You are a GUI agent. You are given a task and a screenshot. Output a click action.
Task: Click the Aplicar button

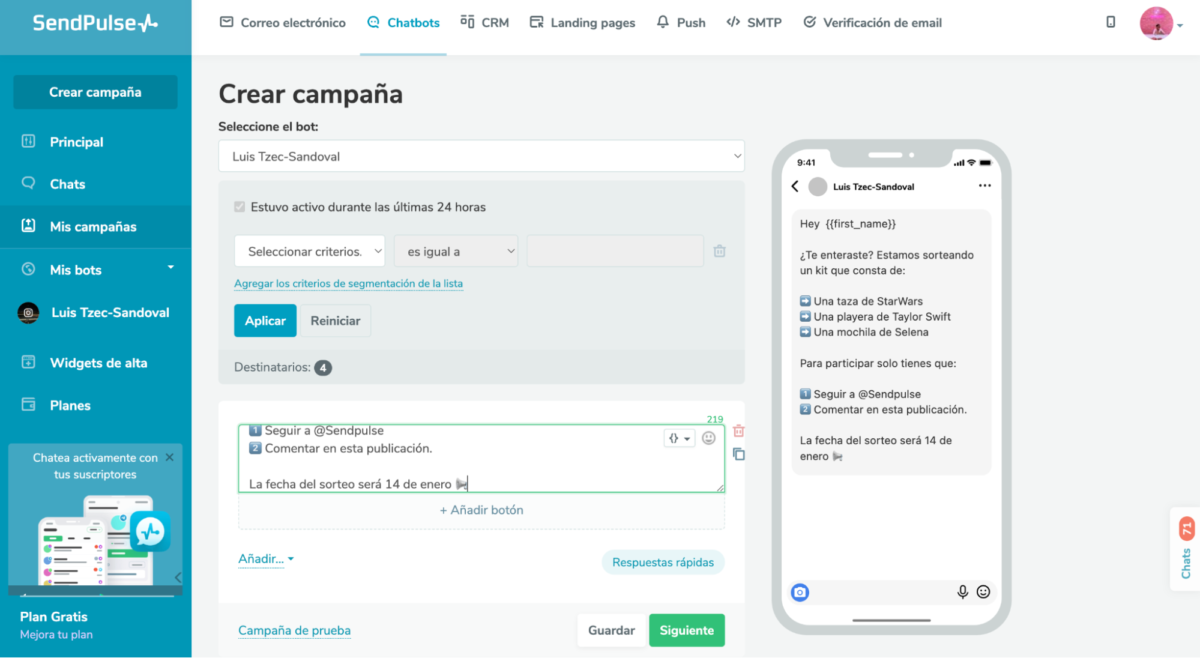[265, 321]
